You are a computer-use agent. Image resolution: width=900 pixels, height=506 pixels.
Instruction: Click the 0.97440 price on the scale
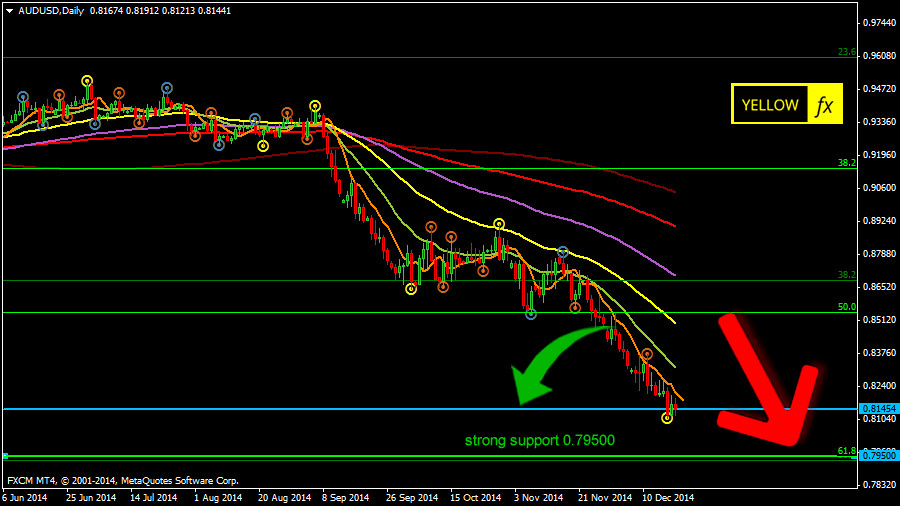click(x=878, y=22)
